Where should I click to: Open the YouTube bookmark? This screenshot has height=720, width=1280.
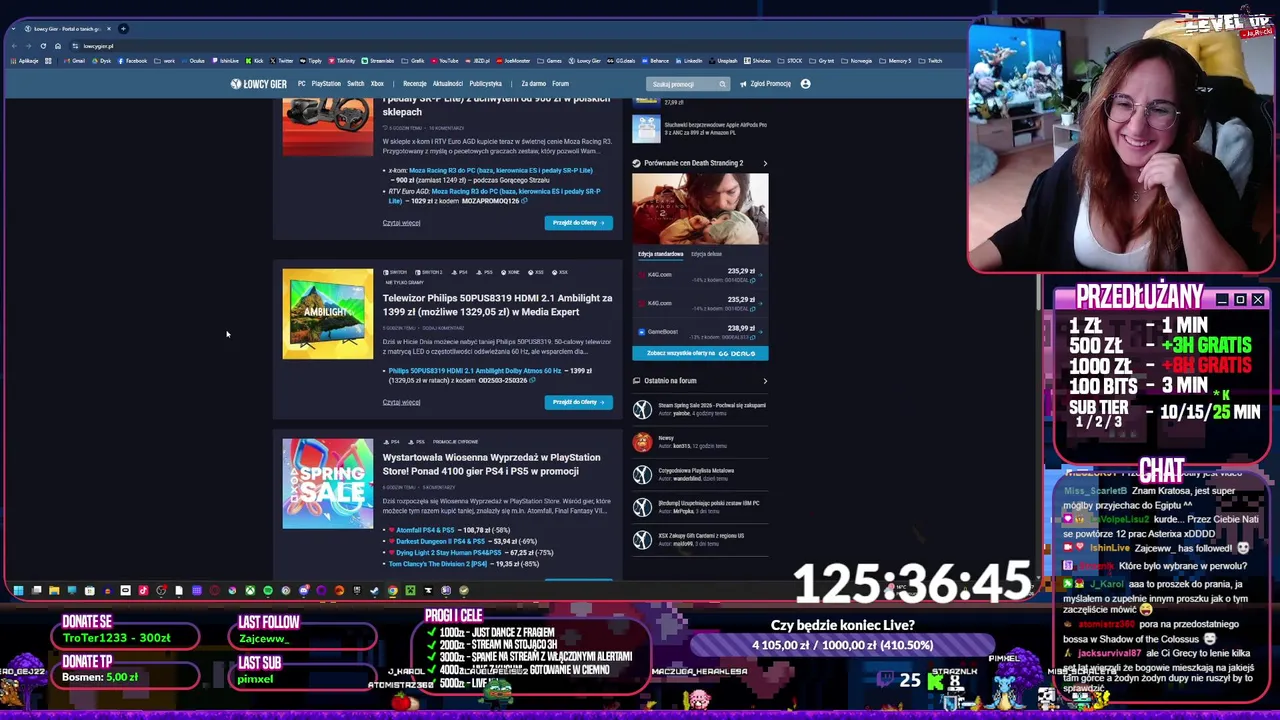[444, 61]
